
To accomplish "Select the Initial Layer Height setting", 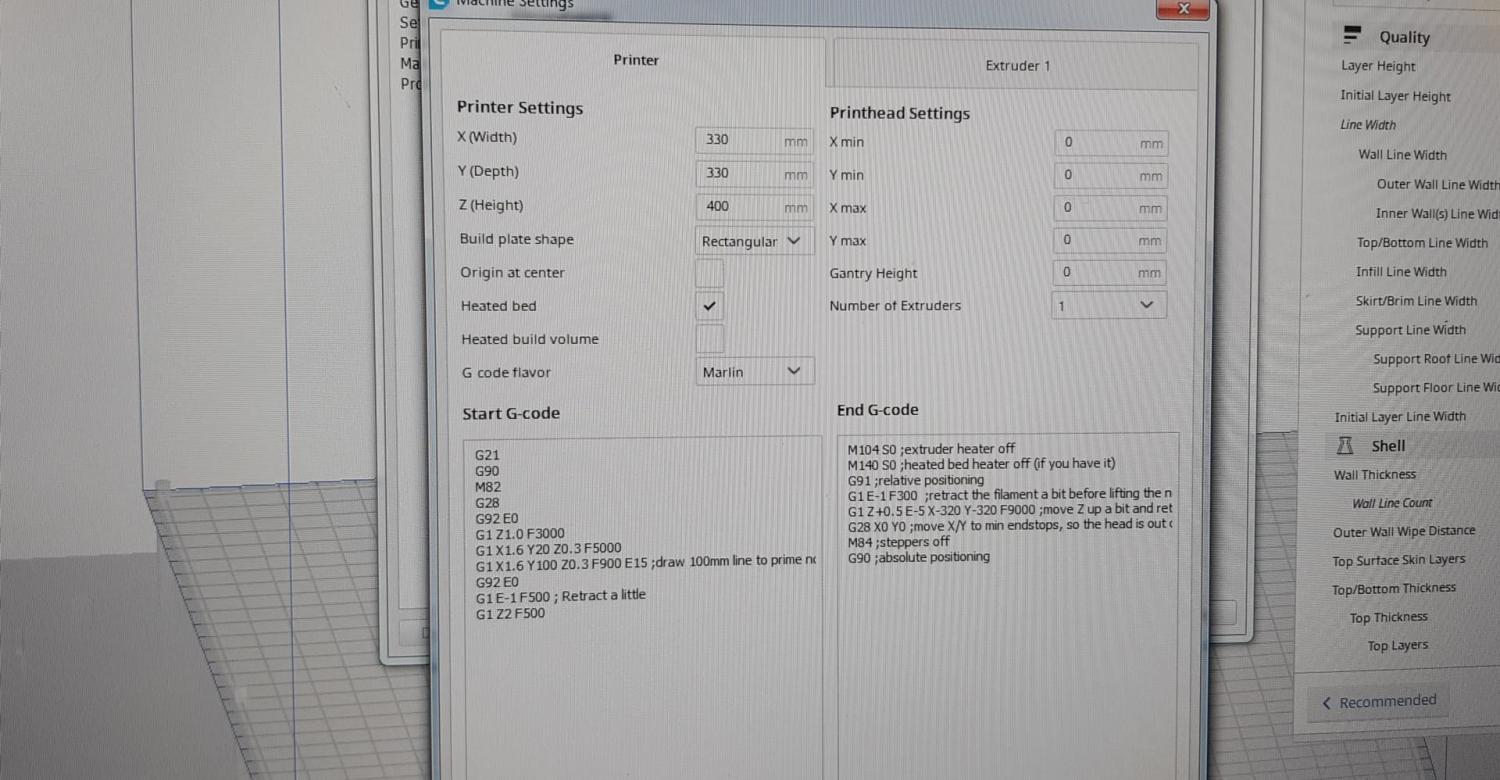I will (1395, 96).
